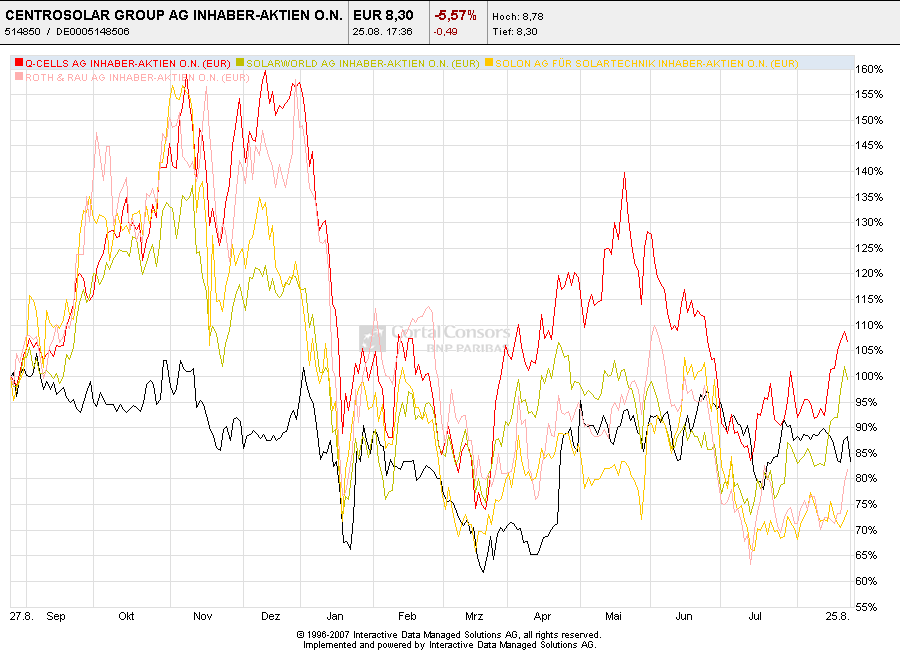Screen dimensions: 900x650
Task: Select SOLARWORLD AG INHABER-AKTIEN legend label
Action: (363, 63)
